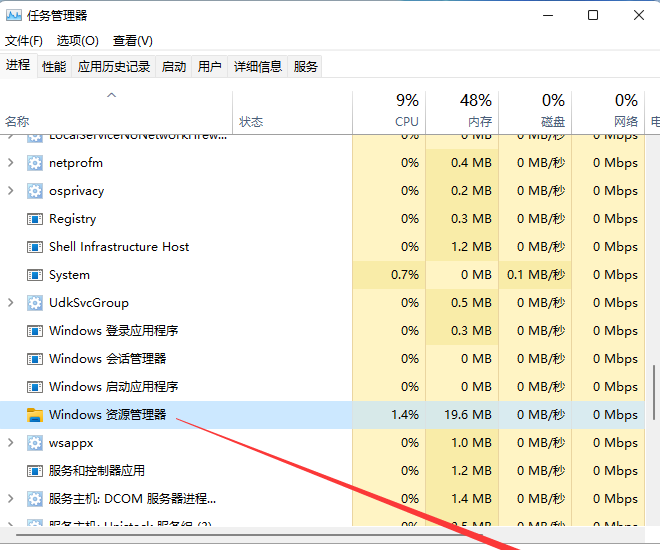The width and height of the screenshot is (660, 550).
Task: Expand the UdkSvcGroup process group
Action: pos(11,303)
